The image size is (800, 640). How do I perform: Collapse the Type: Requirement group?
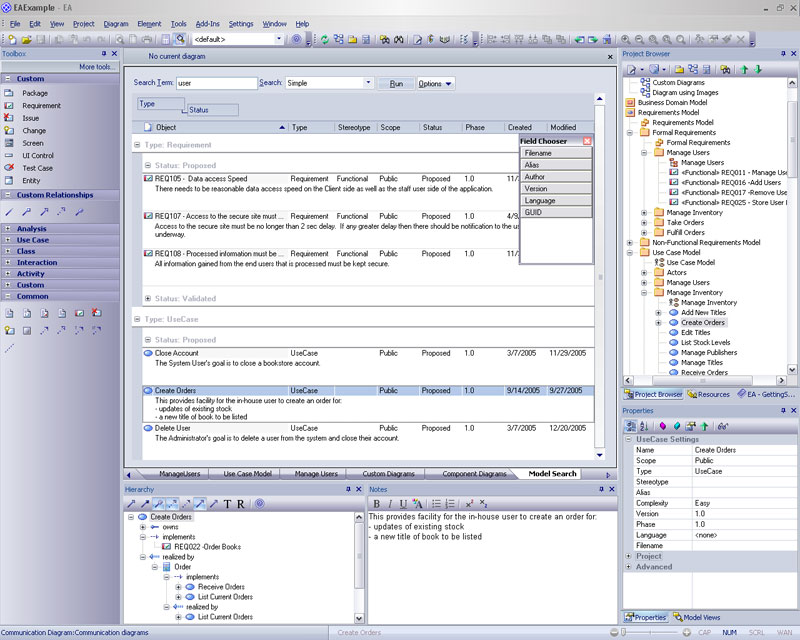(x=137, y=145)
